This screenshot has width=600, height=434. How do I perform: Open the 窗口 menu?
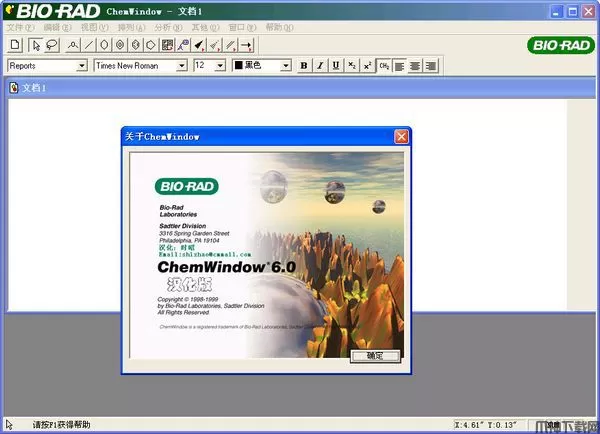242,27
